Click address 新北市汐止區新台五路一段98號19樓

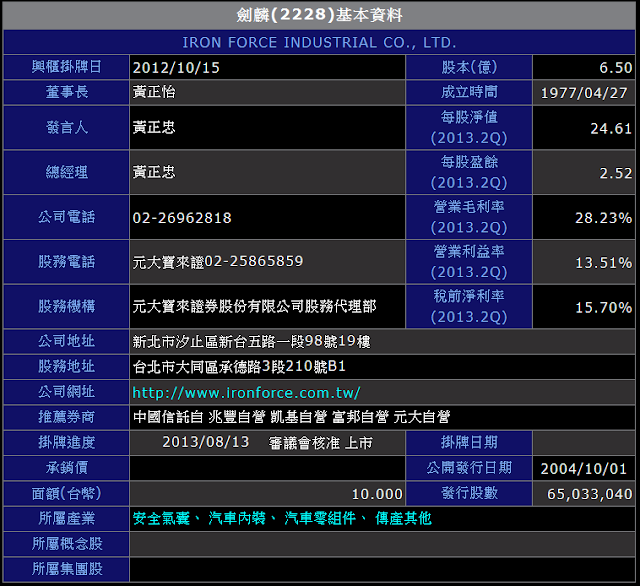(x=251, y=342)
